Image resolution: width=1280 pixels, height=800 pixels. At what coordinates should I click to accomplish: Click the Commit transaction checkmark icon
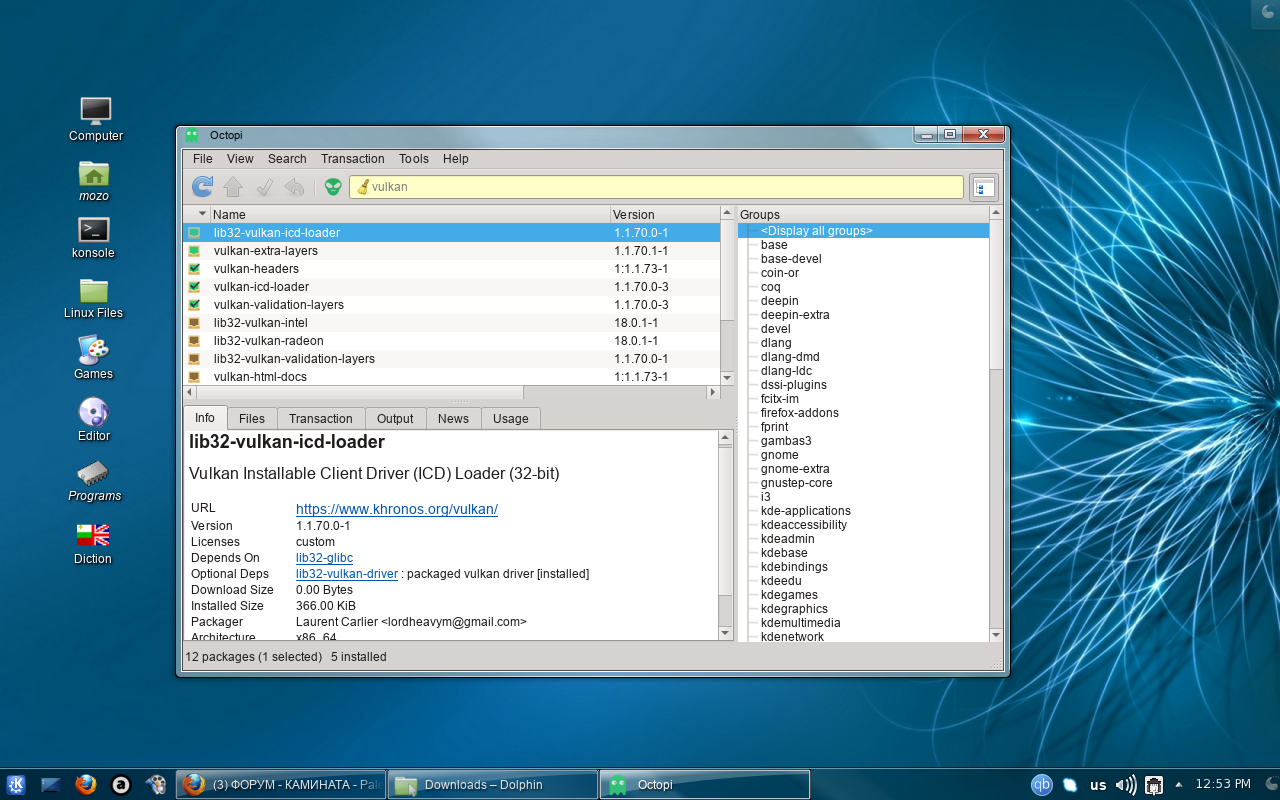264,186
